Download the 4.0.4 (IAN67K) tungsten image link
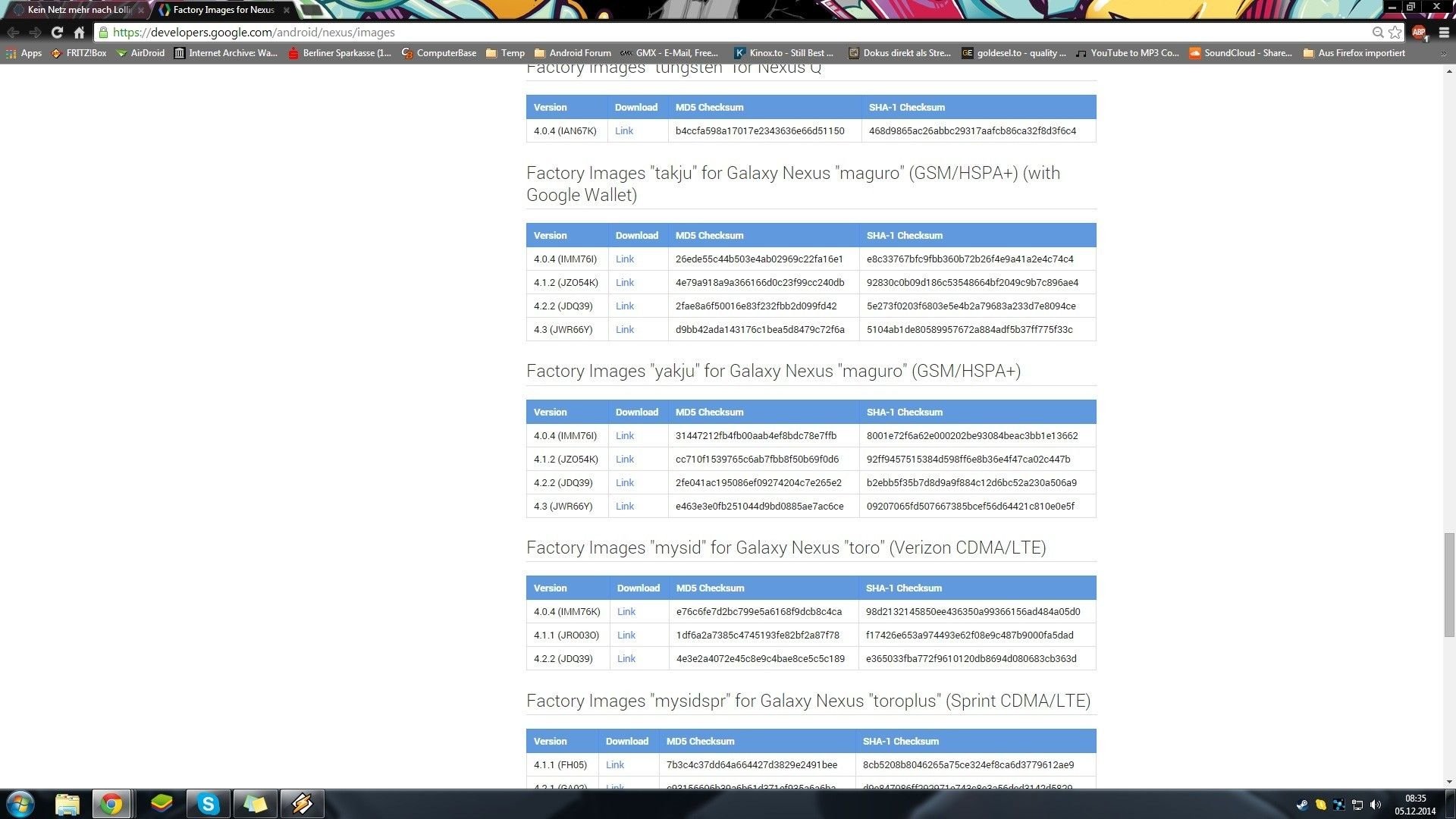 [624, 131]
